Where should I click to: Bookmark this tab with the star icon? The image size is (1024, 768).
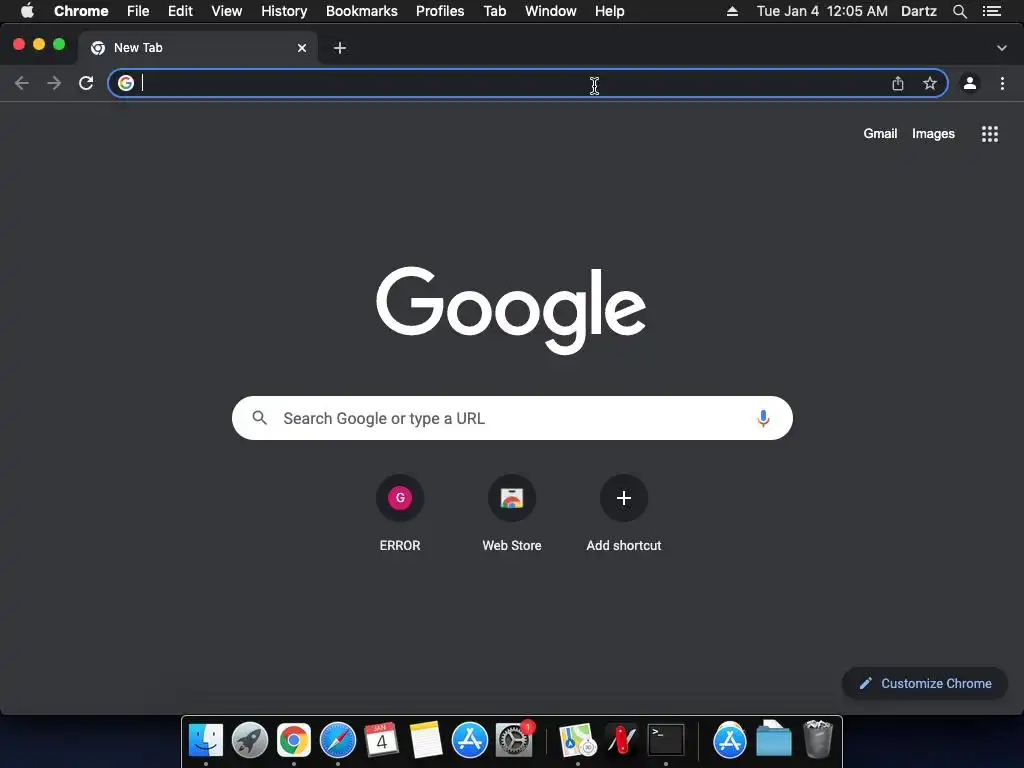tap(930, 83)
